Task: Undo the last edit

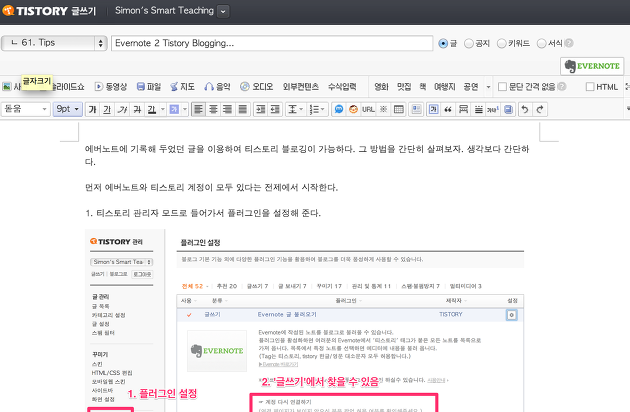Action: (x=525, y=109)
